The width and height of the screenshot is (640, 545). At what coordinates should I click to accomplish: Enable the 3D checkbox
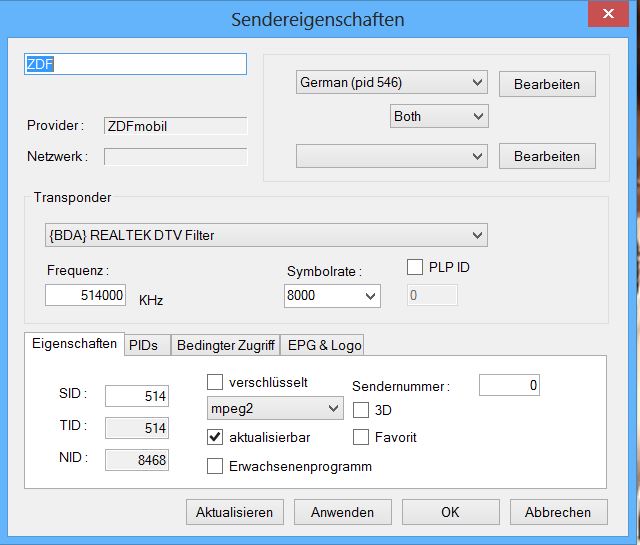point(361,409)
